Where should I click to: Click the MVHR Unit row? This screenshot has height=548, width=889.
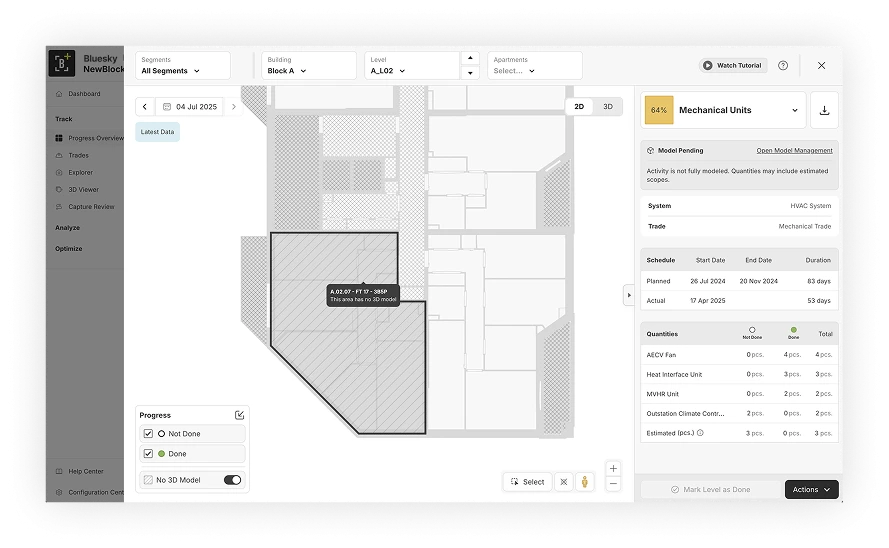click(x=739, y=394)
